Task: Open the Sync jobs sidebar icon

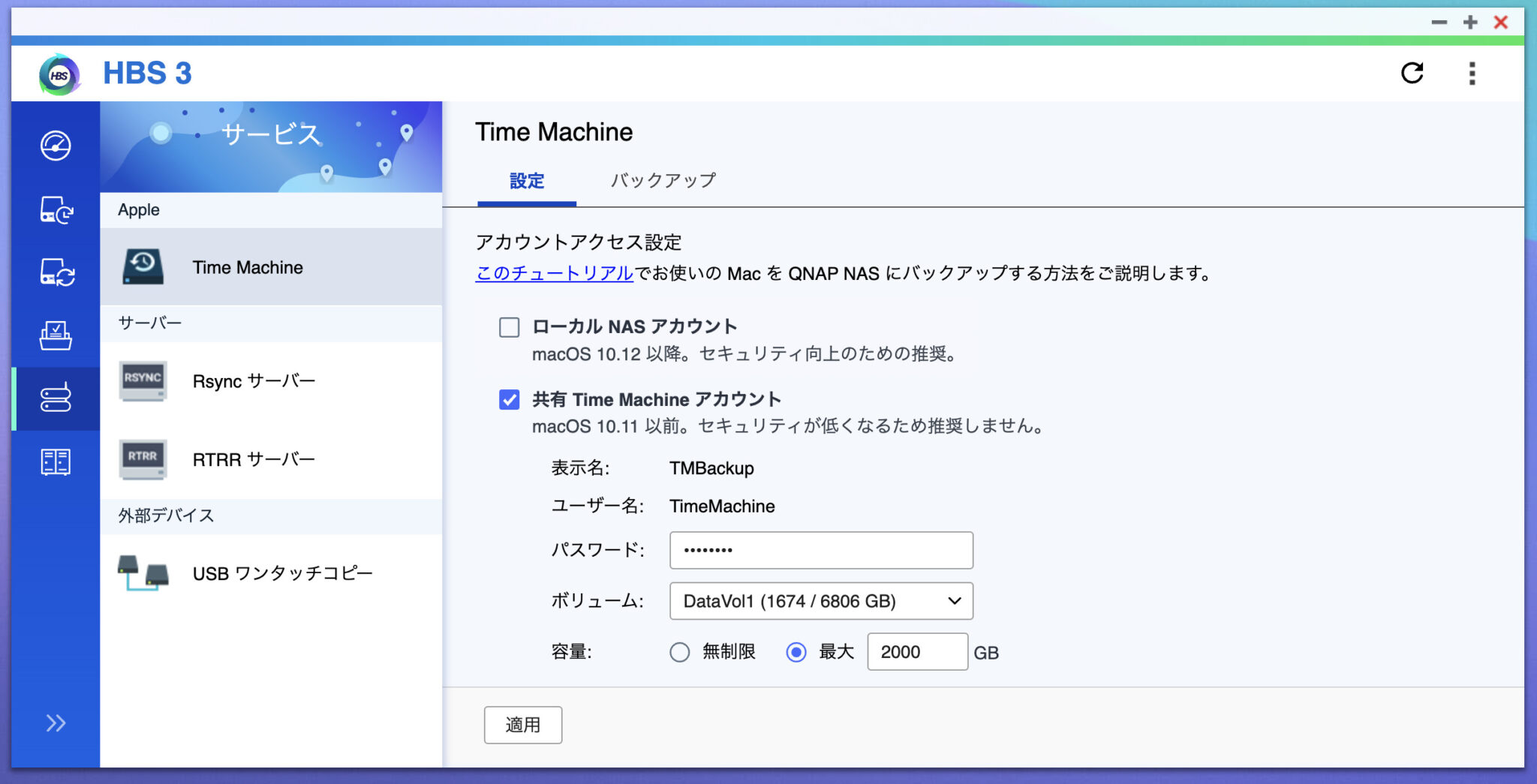Action: point(56,273)
